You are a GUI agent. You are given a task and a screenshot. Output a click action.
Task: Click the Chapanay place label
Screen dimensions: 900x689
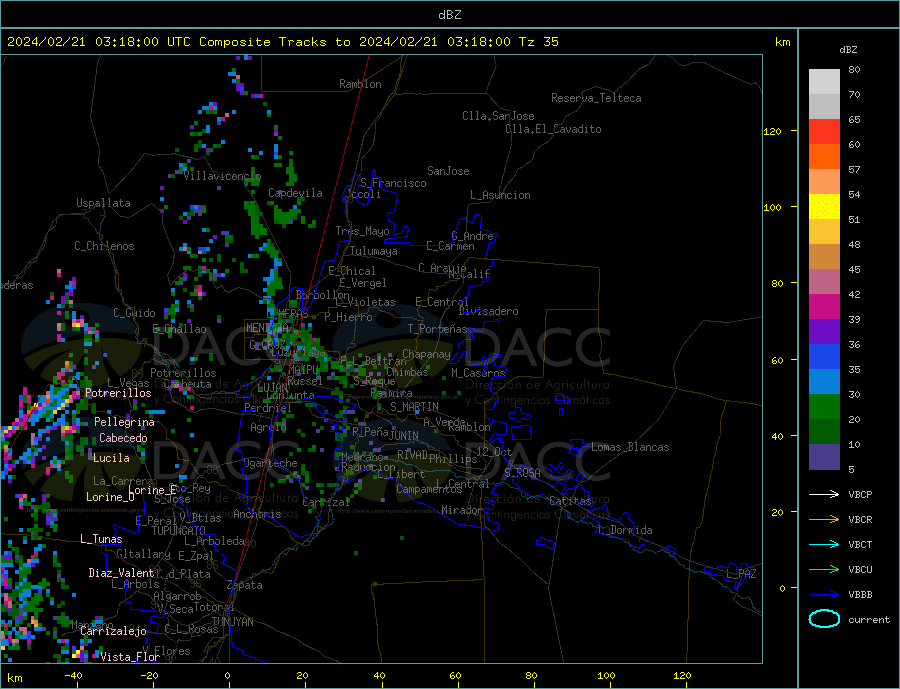426,354
